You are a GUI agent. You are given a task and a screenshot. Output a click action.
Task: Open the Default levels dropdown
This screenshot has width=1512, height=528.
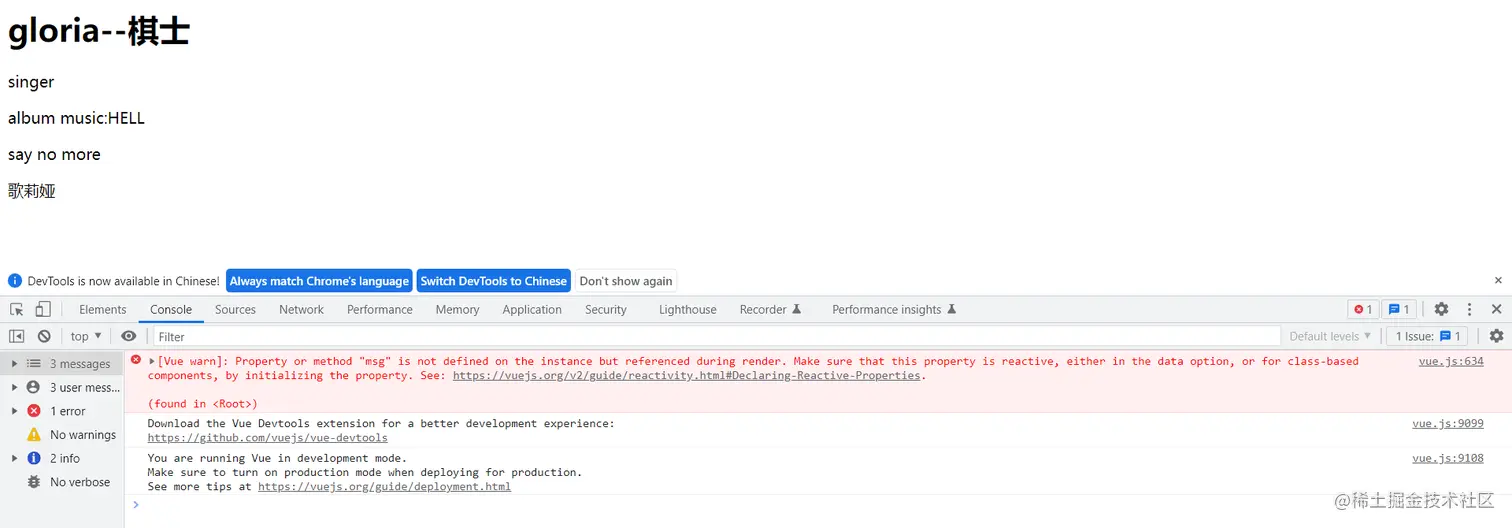point(1330,337)
